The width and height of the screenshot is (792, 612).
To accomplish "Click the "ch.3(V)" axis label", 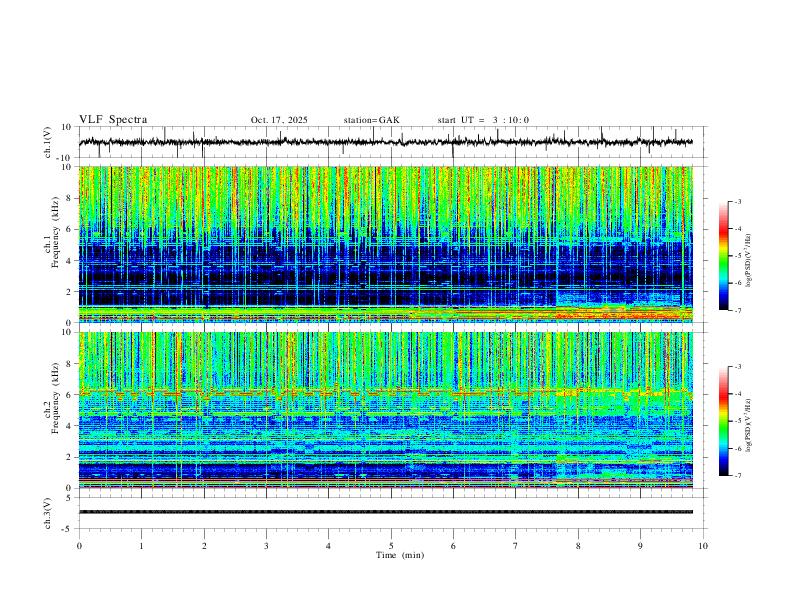I will coord(48,513).
